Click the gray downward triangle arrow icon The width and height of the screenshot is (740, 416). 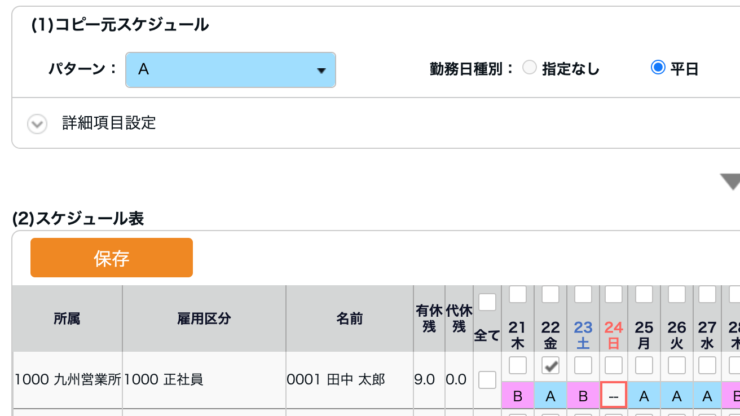coord(731,182)
